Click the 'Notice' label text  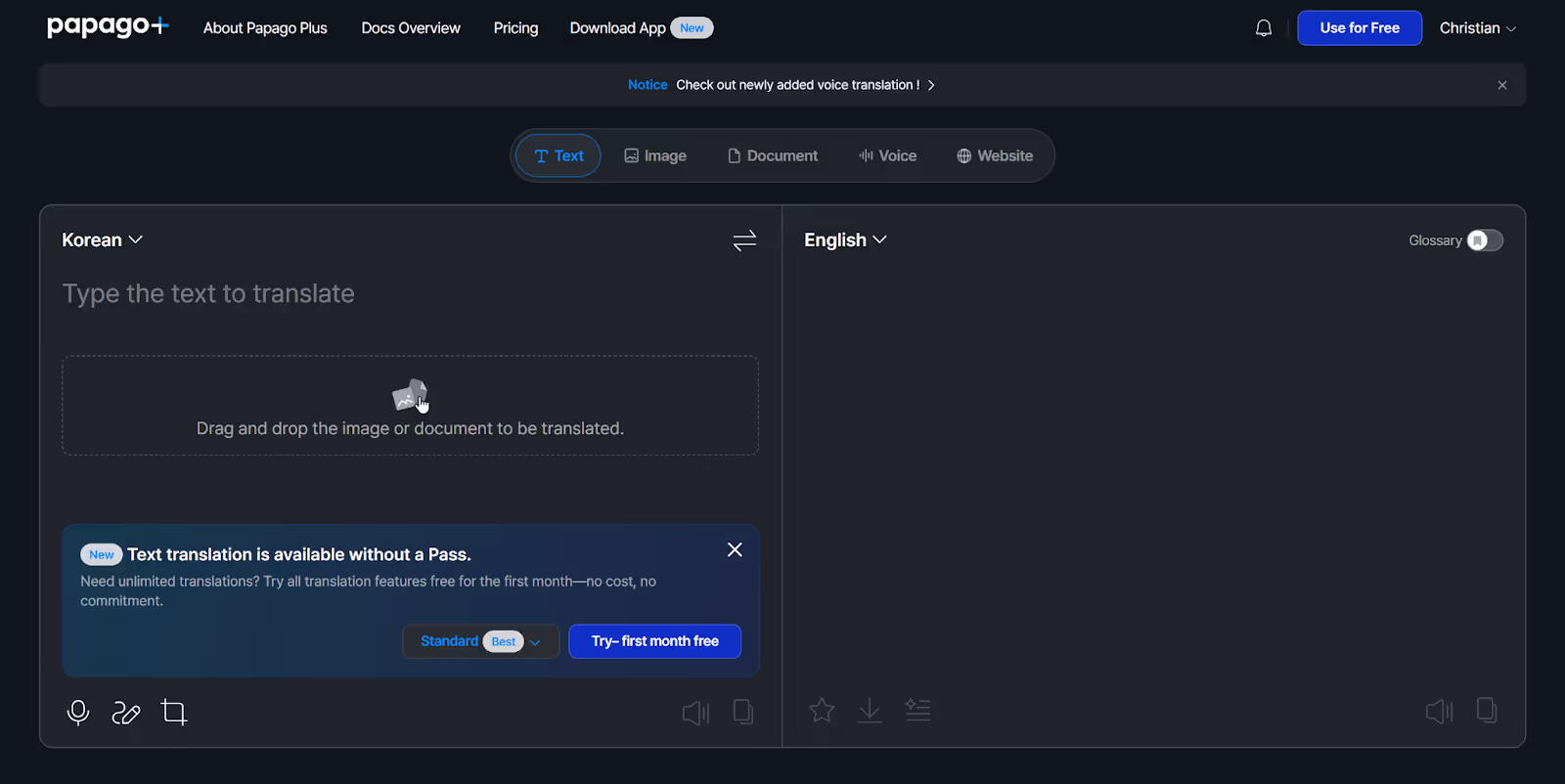tap(648, 85)
